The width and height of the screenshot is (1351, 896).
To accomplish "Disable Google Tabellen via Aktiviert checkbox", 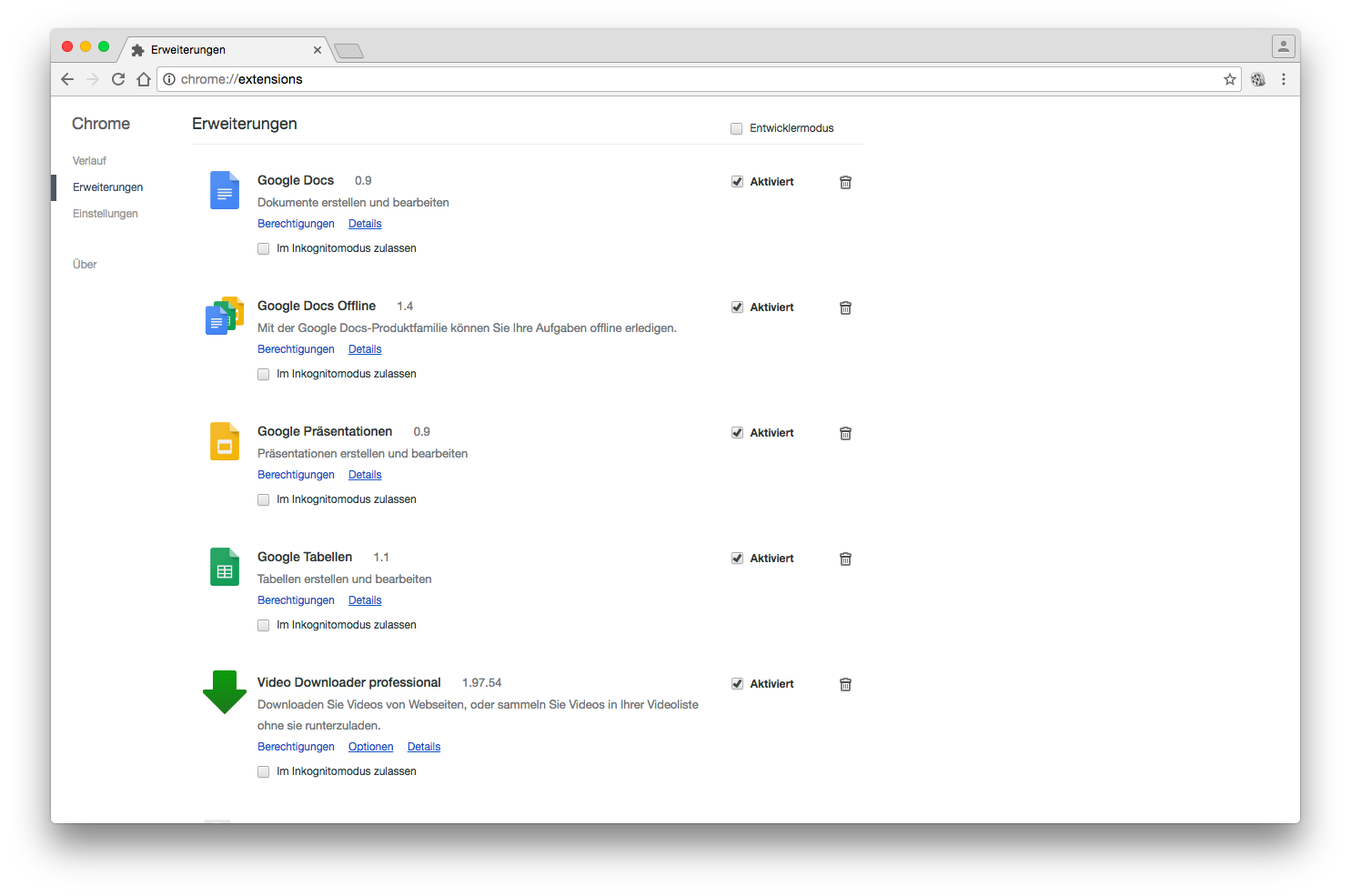I will [737, 559].
